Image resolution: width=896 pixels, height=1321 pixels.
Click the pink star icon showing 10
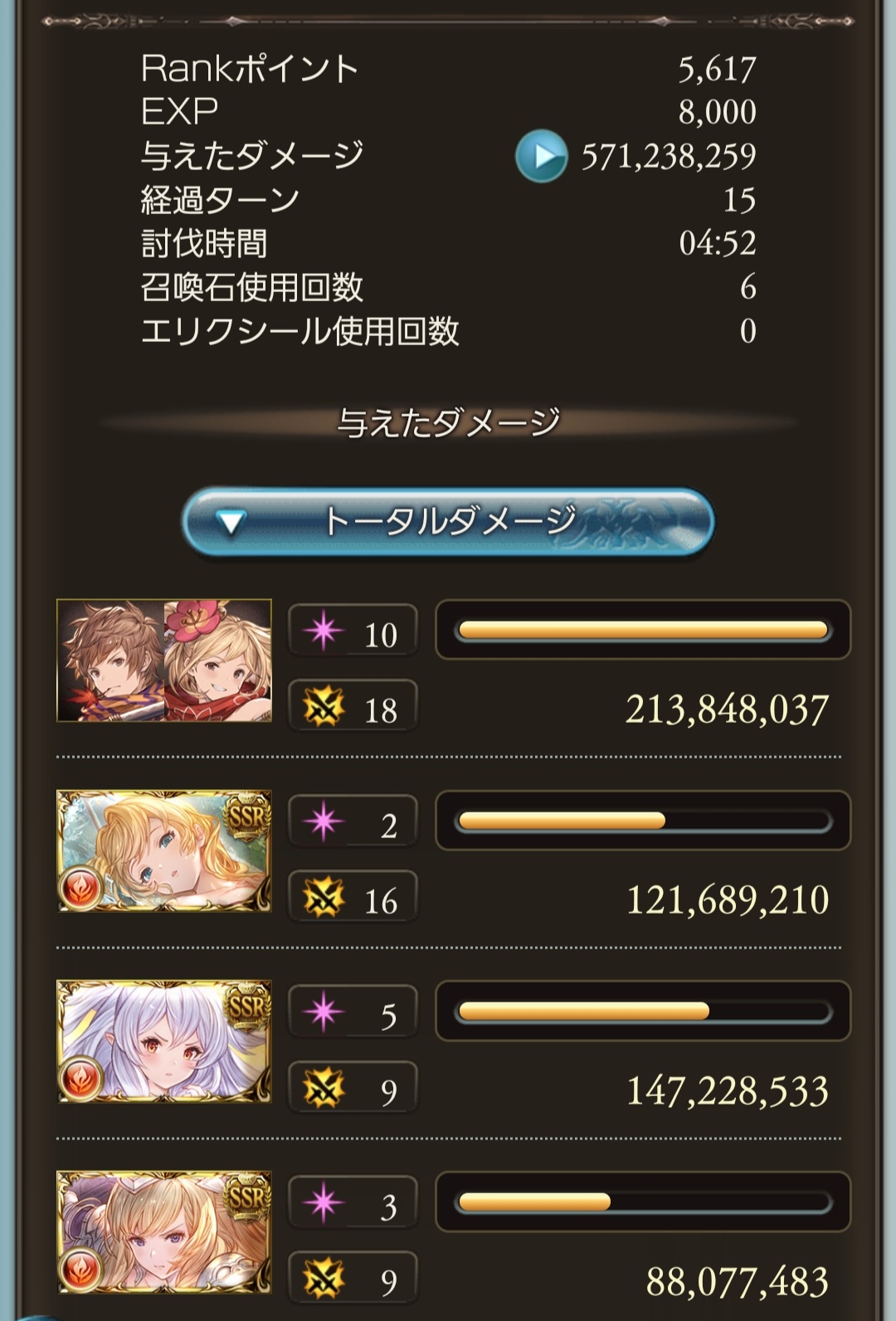(324, 631)
